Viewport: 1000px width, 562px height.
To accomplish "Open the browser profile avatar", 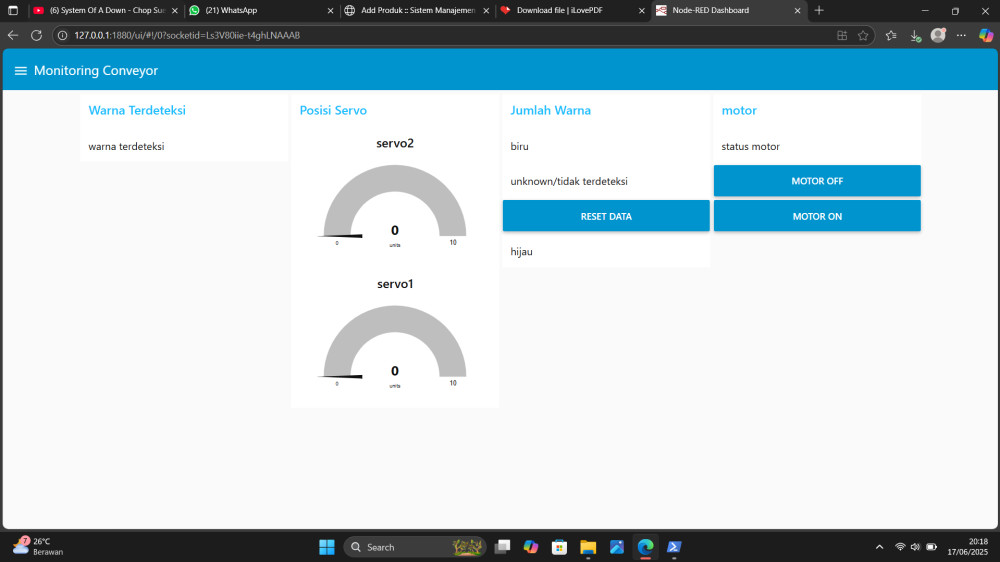I will tap(938, 35).
